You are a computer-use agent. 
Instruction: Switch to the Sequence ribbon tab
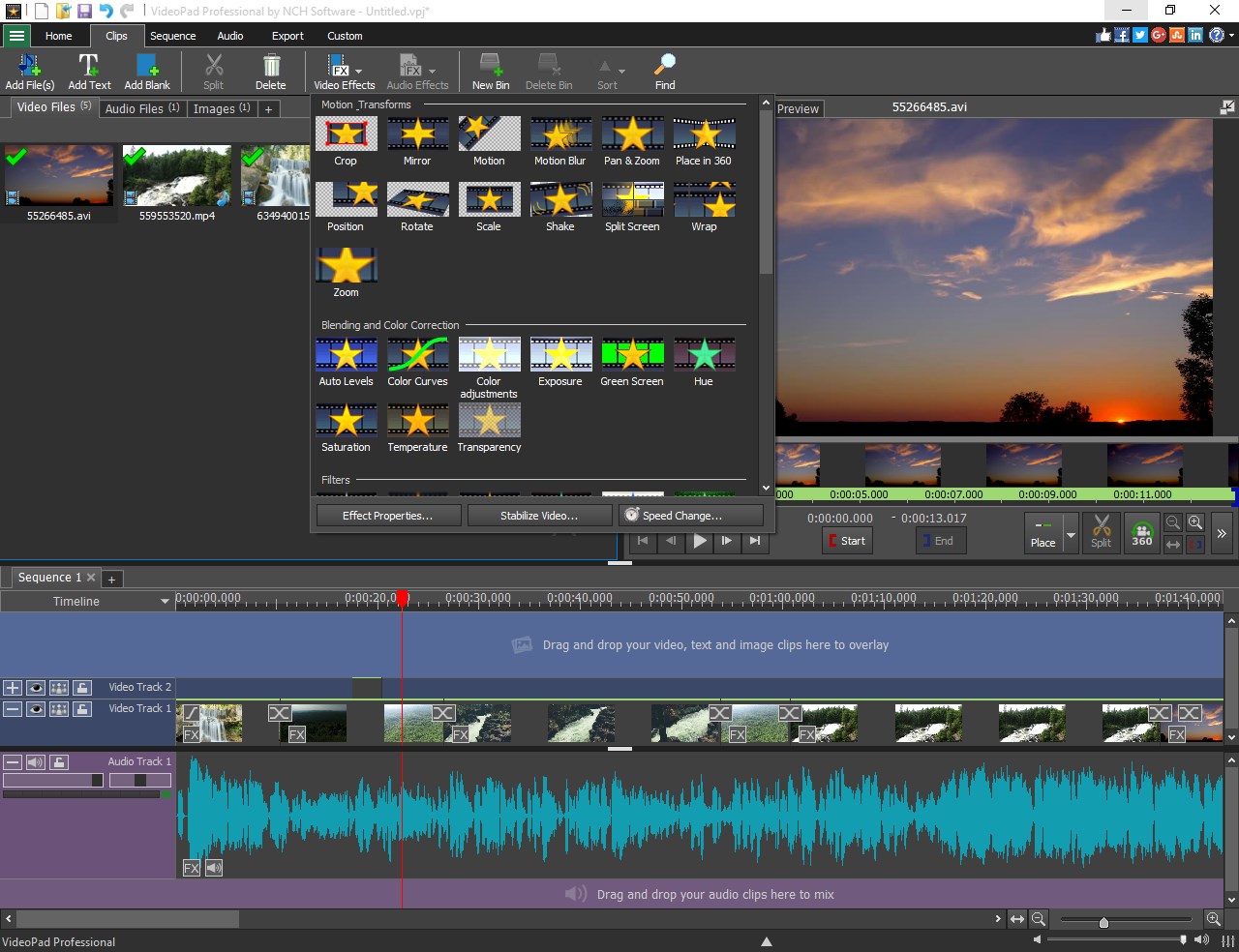pyautogui.click(x=173, y=36)
